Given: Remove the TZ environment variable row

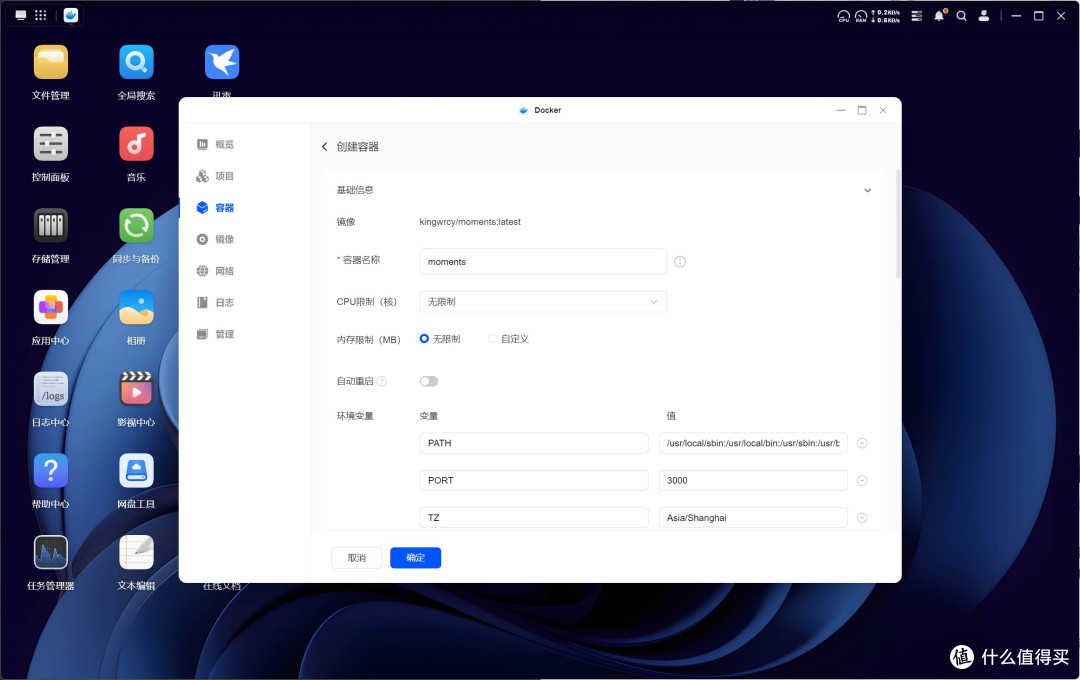Looking at the screenshot, I should coord(862,517).
